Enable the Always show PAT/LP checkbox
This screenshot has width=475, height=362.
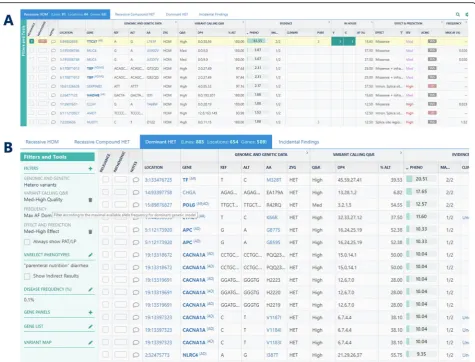click(27, 242)
